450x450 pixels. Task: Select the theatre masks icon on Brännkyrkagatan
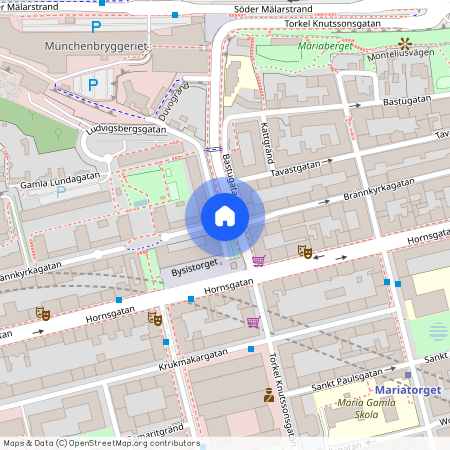click(x=305, y=252)
